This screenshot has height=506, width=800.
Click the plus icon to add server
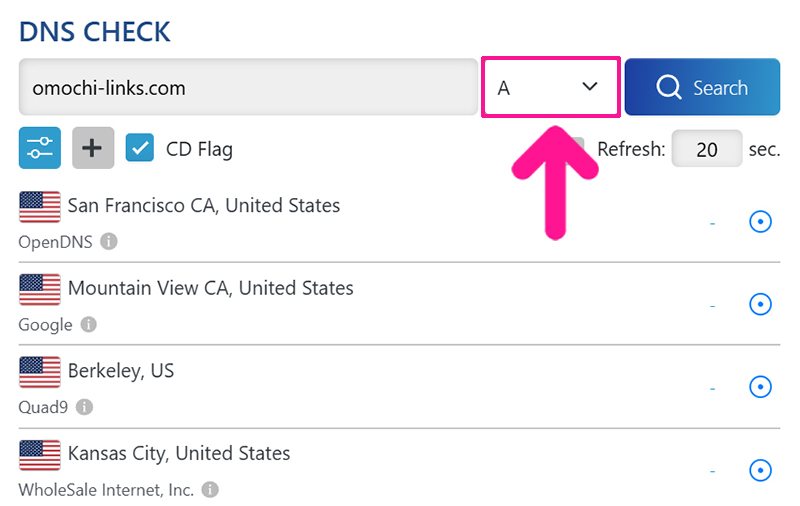tap(93, 148)
